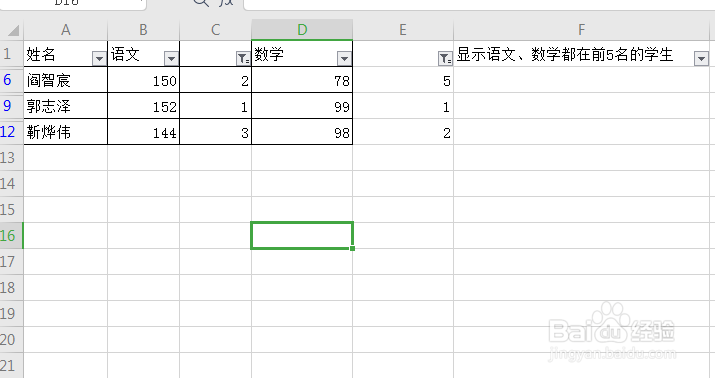Click the 语文 score 144
Image resolution: width=715 pixels, height=378 pixels.
coord(143,132)
